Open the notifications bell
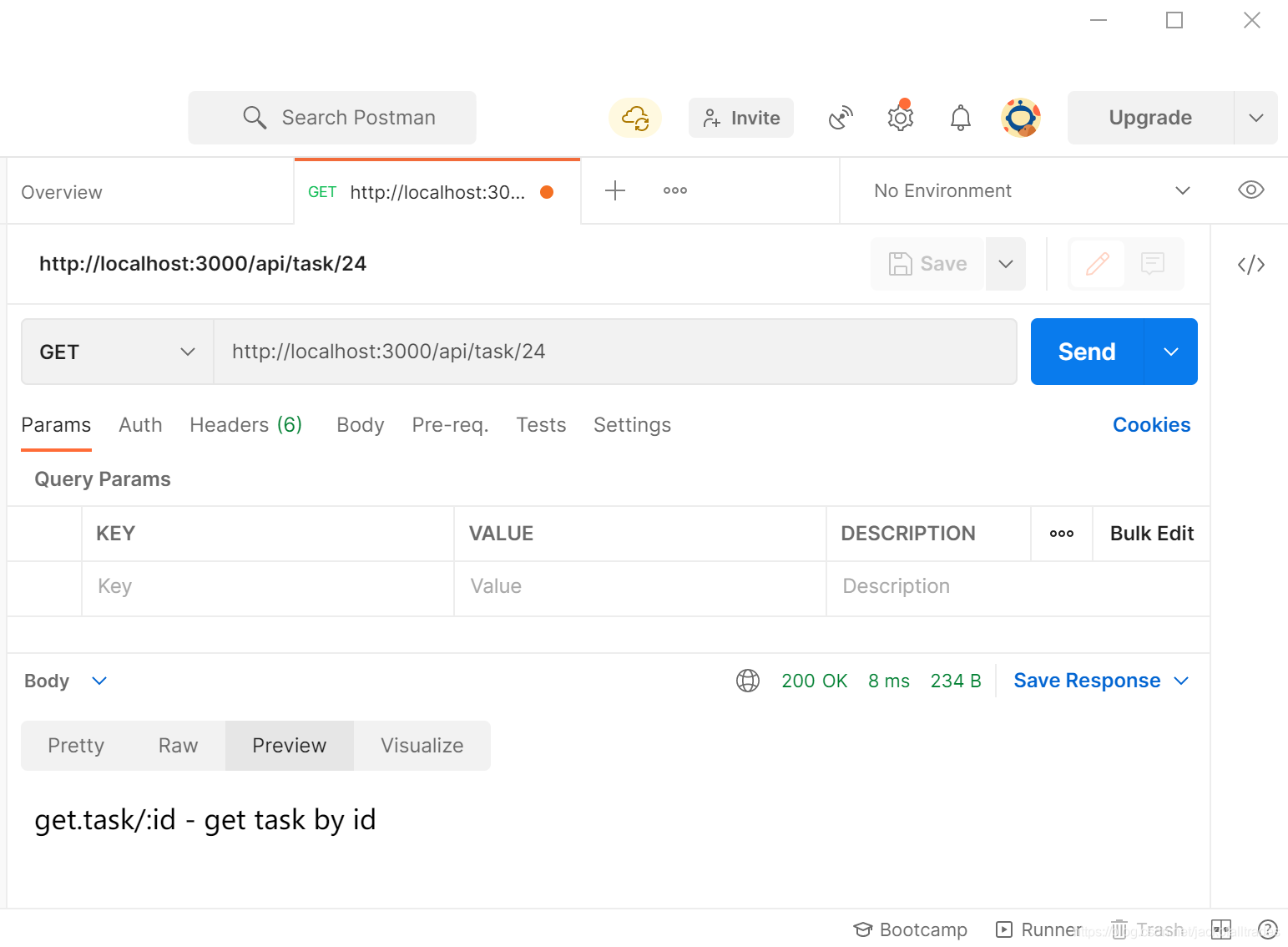1288x947 pixels. [961, 118]
